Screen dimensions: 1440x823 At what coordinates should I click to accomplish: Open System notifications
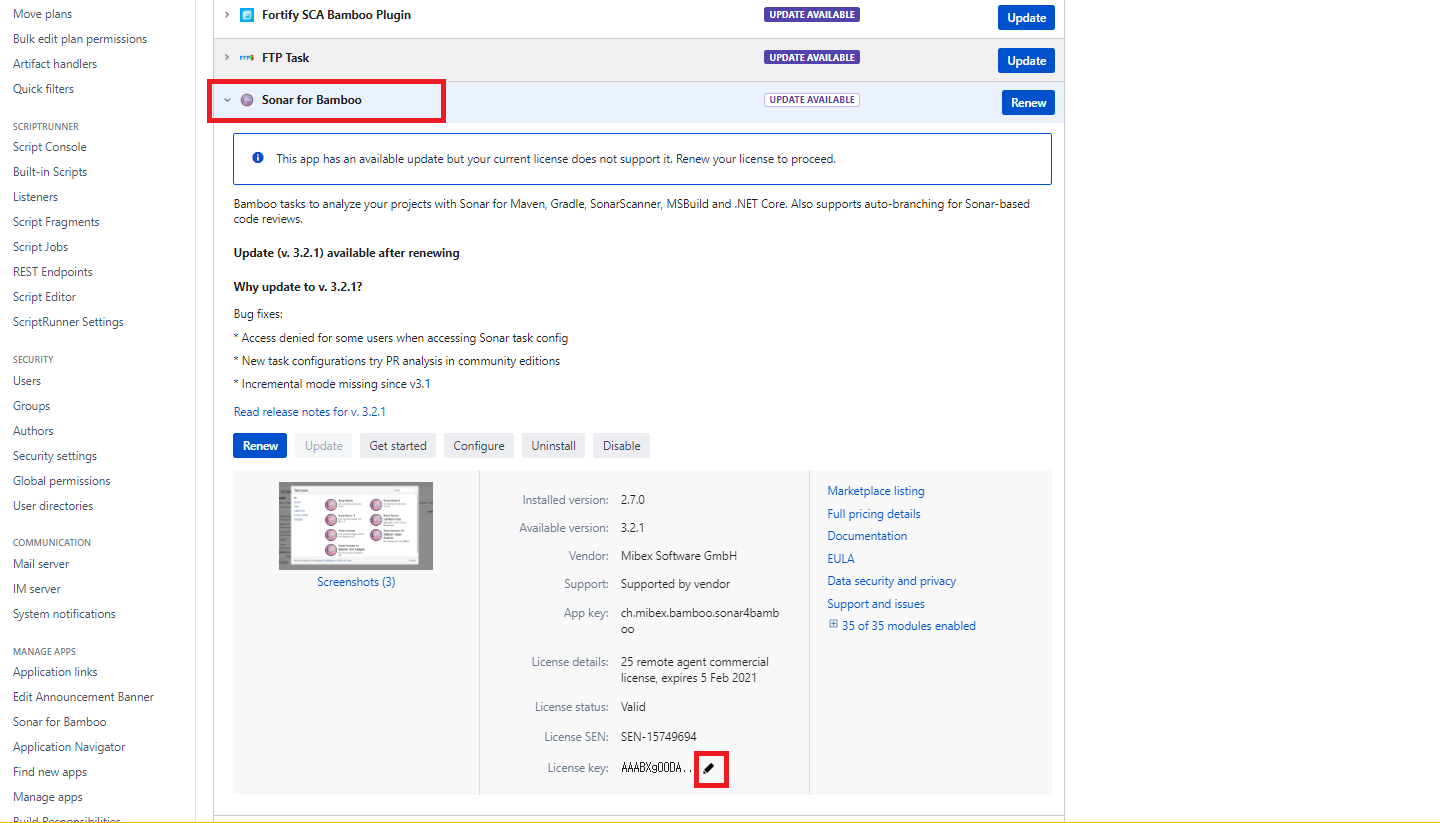pyautogui.click(x=64, y=614)
